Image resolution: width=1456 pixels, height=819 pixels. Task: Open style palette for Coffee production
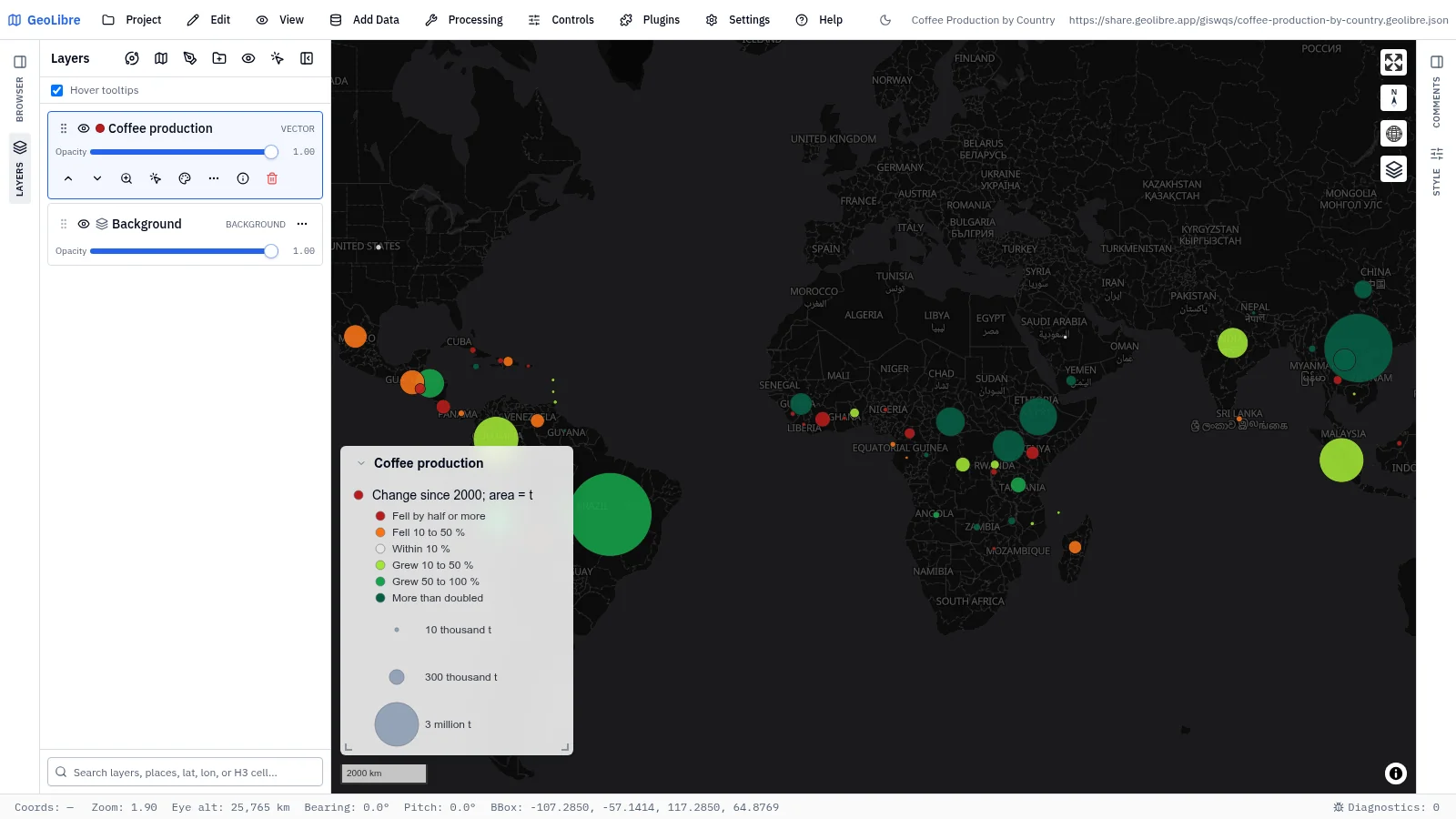185,178
